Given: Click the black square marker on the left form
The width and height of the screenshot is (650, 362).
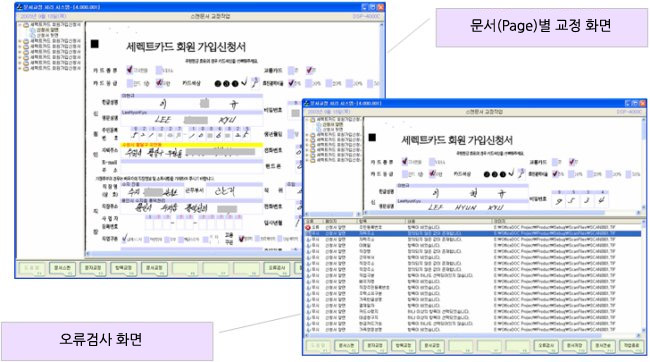Looking at the screenshot, I should (x=95, y=43).
